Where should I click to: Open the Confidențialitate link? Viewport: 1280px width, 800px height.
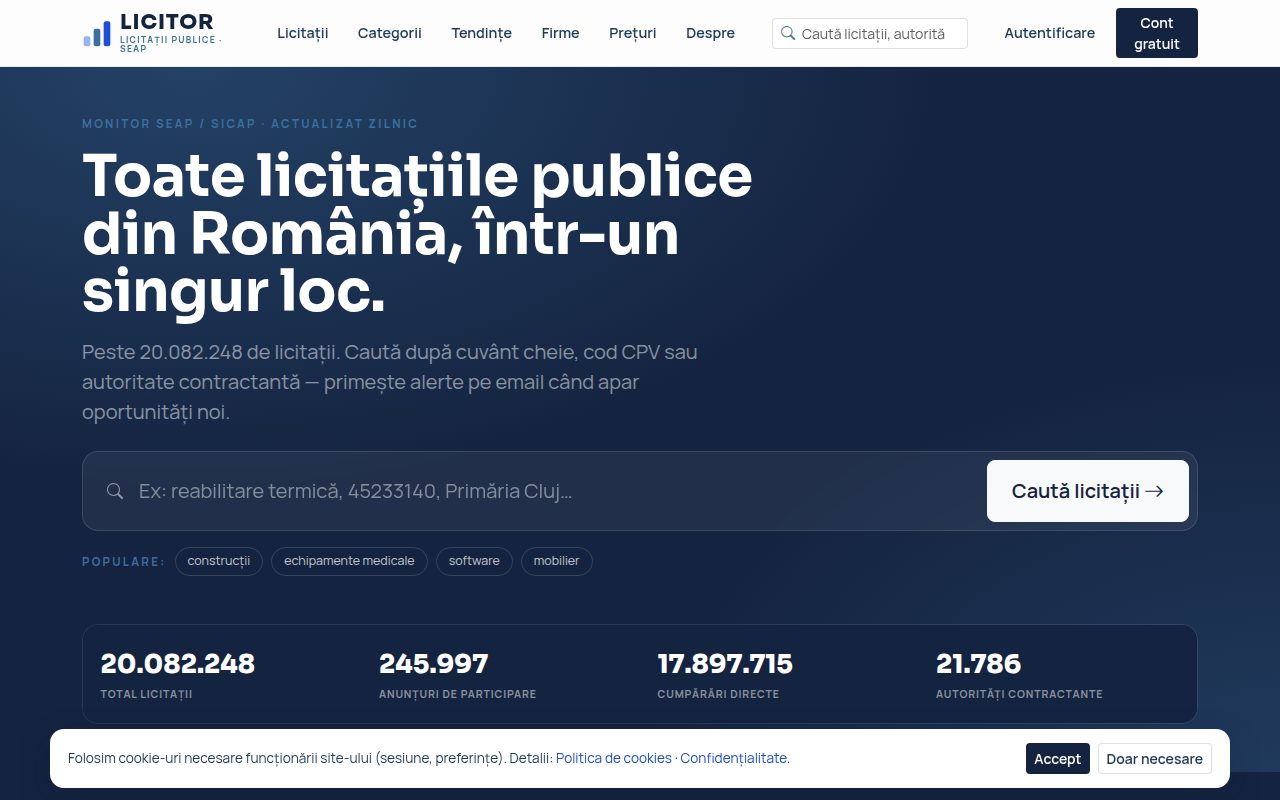734,758
